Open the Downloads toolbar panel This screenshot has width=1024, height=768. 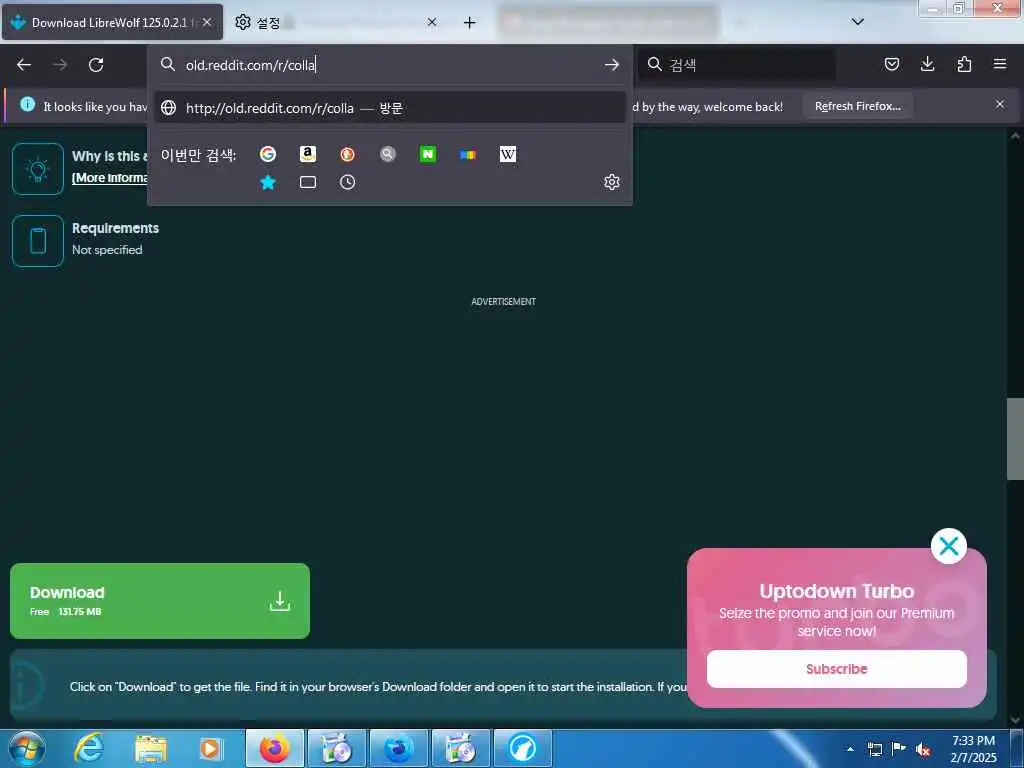927,64
